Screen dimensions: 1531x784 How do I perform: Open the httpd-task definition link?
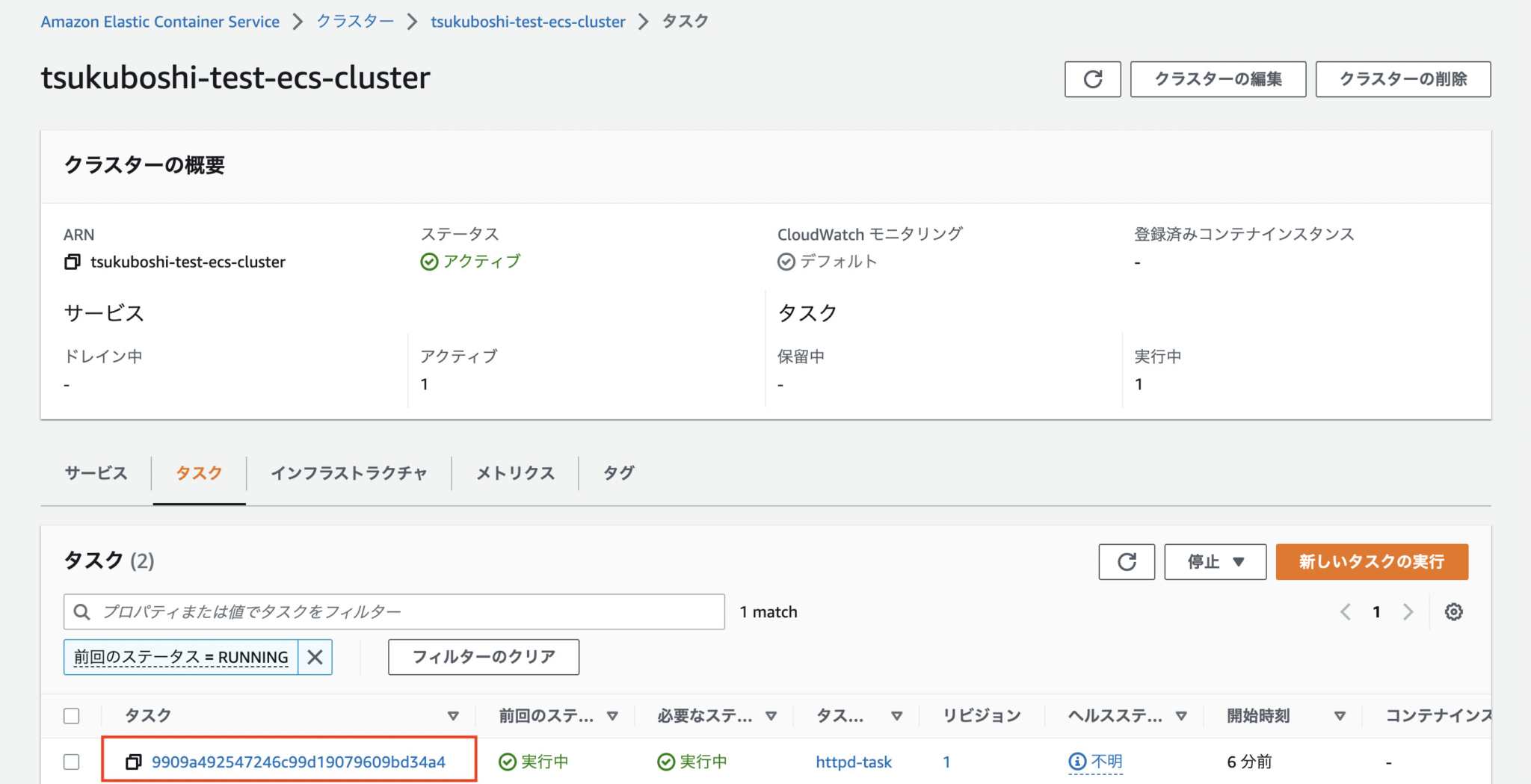[853, 762]
